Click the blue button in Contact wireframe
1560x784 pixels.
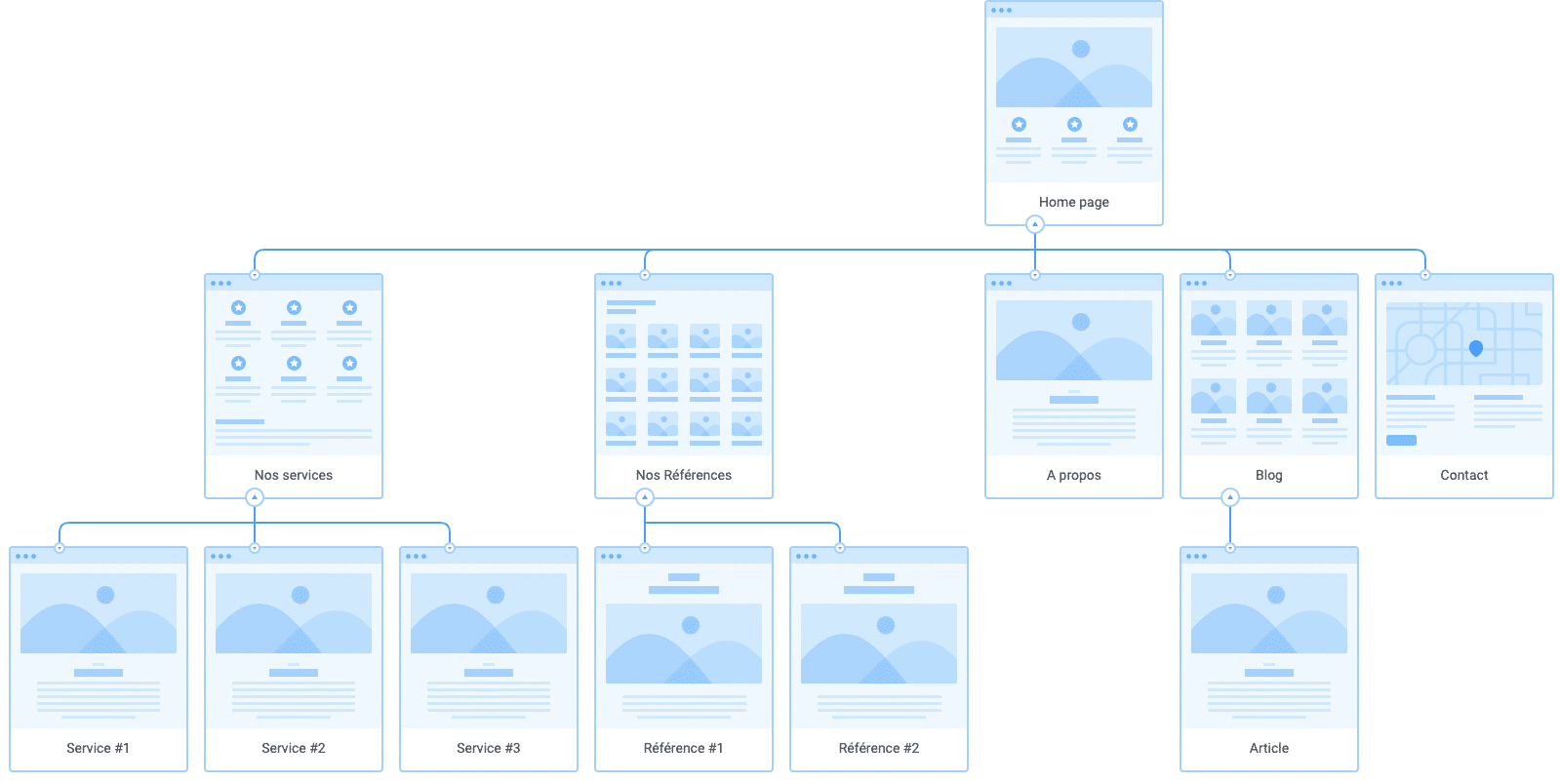[1401, 441]
